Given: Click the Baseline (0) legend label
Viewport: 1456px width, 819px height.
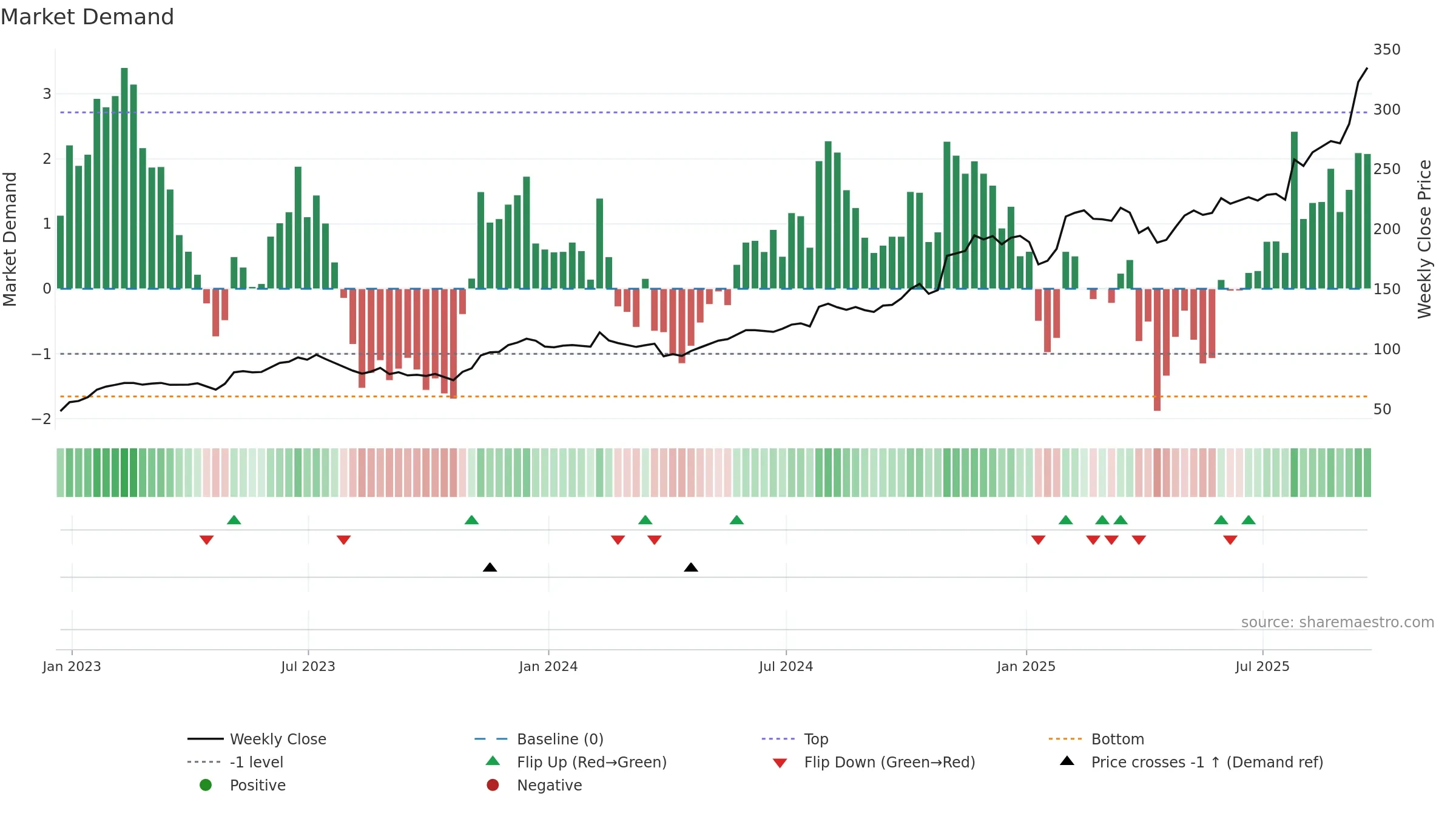Looking at the screenshot, I should [x=560, y=739].
